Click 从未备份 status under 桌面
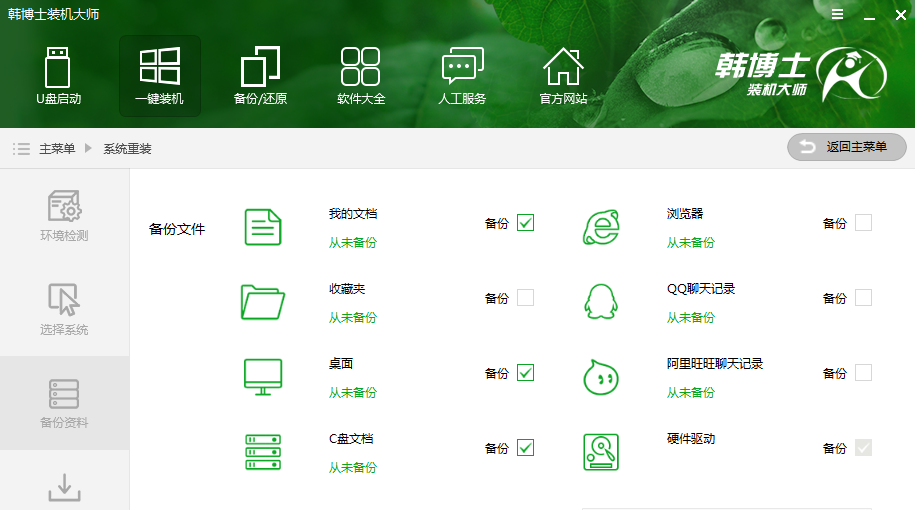 coord(352,393)
